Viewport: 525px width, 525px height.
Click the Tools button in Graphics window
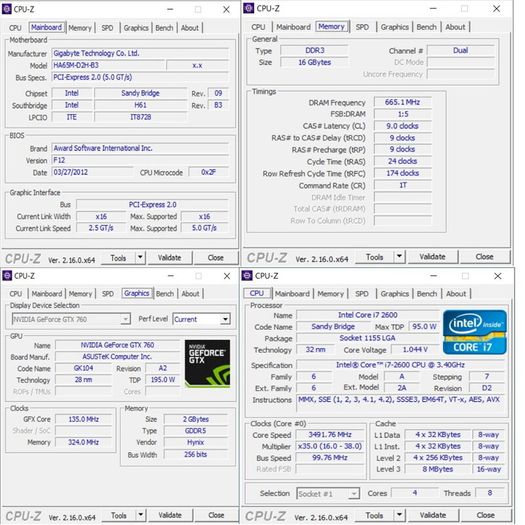[119, 515]
